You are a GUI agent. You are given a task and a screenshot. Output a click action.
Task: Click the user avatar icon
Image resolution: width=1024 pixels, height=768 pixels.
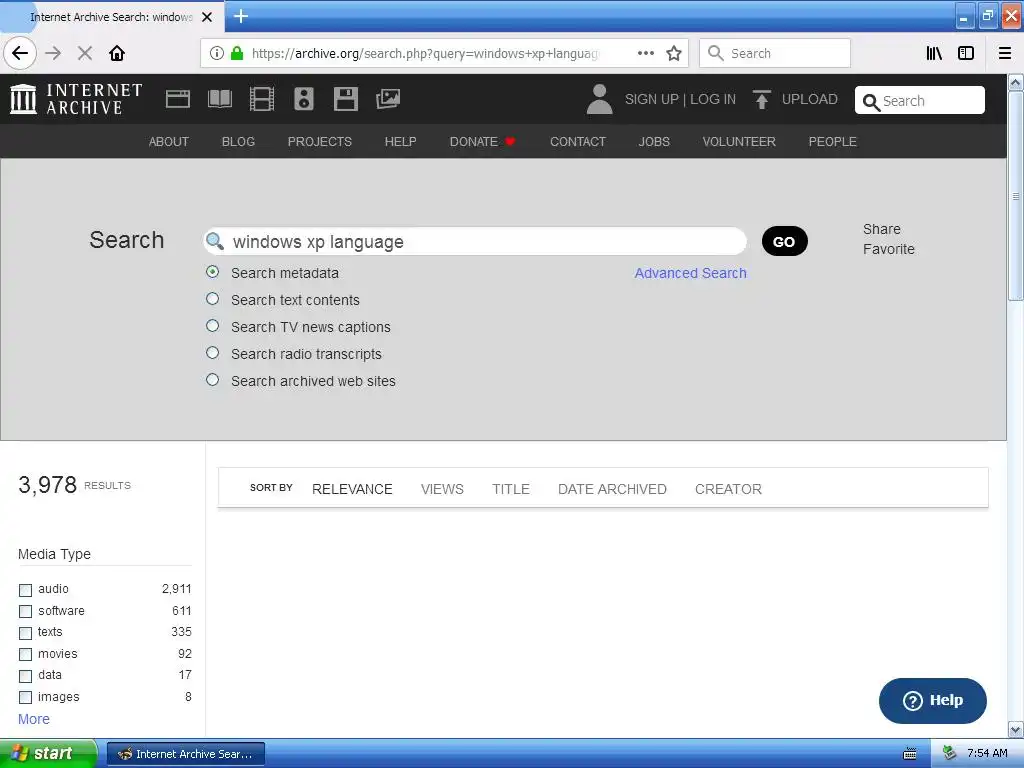[x=600, y=99]
